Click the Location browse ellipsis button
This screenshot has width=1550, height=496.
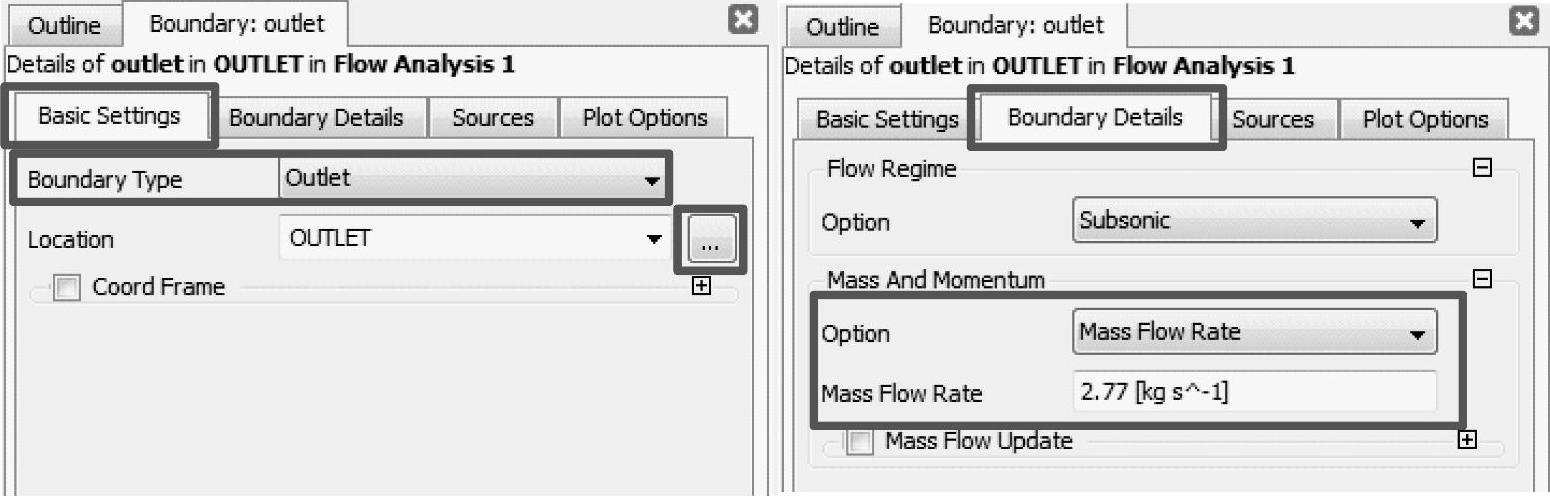[711, 241]
